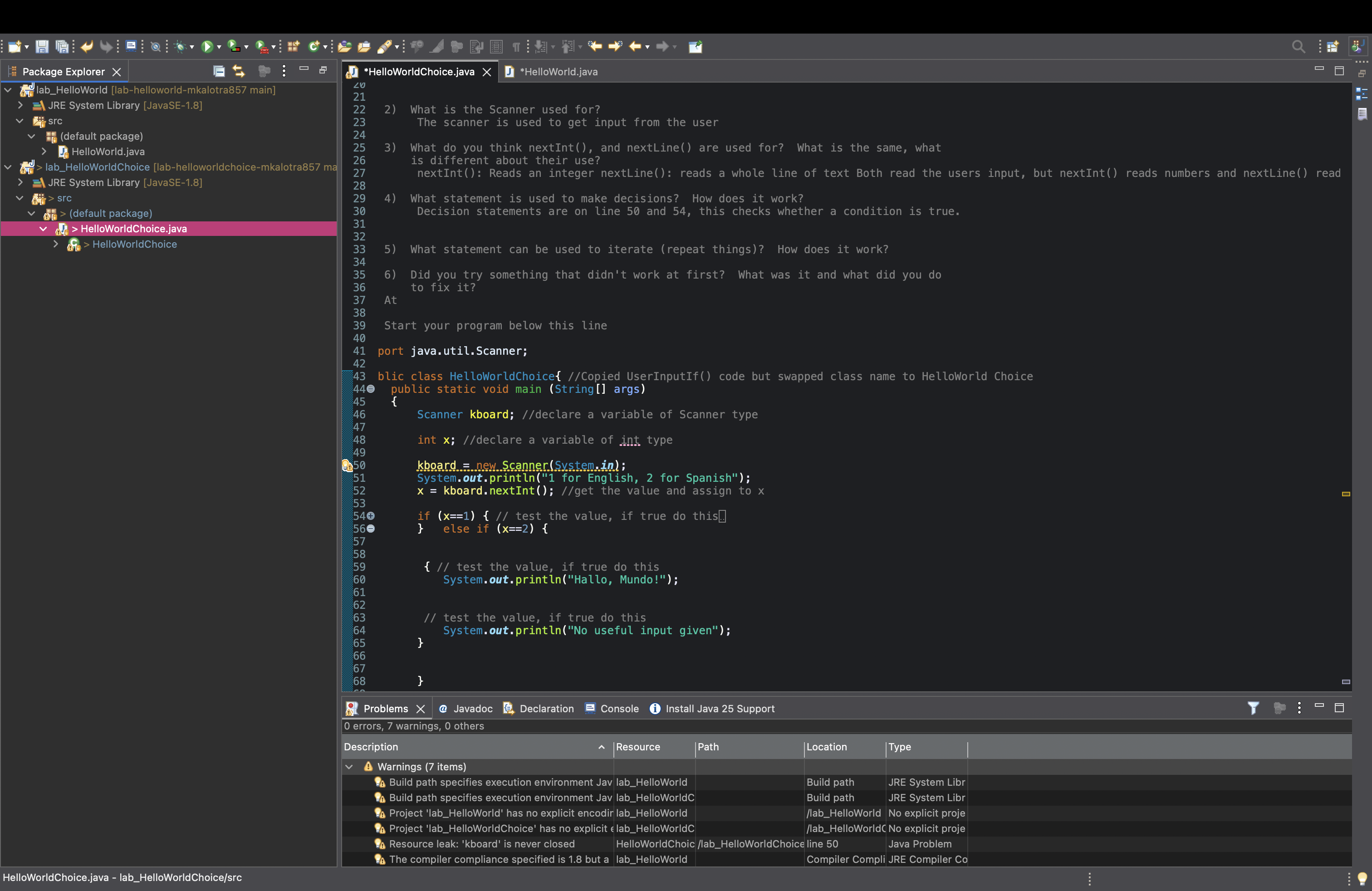
Task: Toggle Show Whitespace Characters pilcrow
Action: (x=516, y=47)
